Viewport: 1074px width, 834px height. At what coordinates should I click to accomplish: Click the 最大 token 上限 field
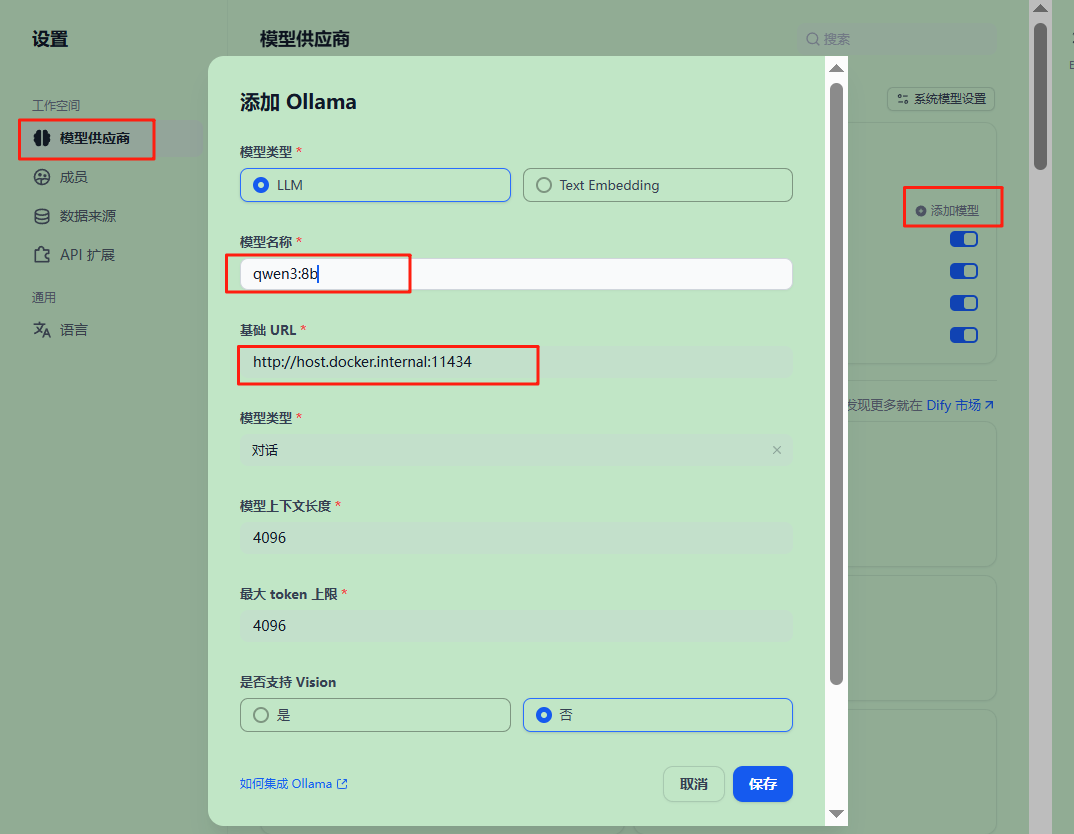(516, 626)
